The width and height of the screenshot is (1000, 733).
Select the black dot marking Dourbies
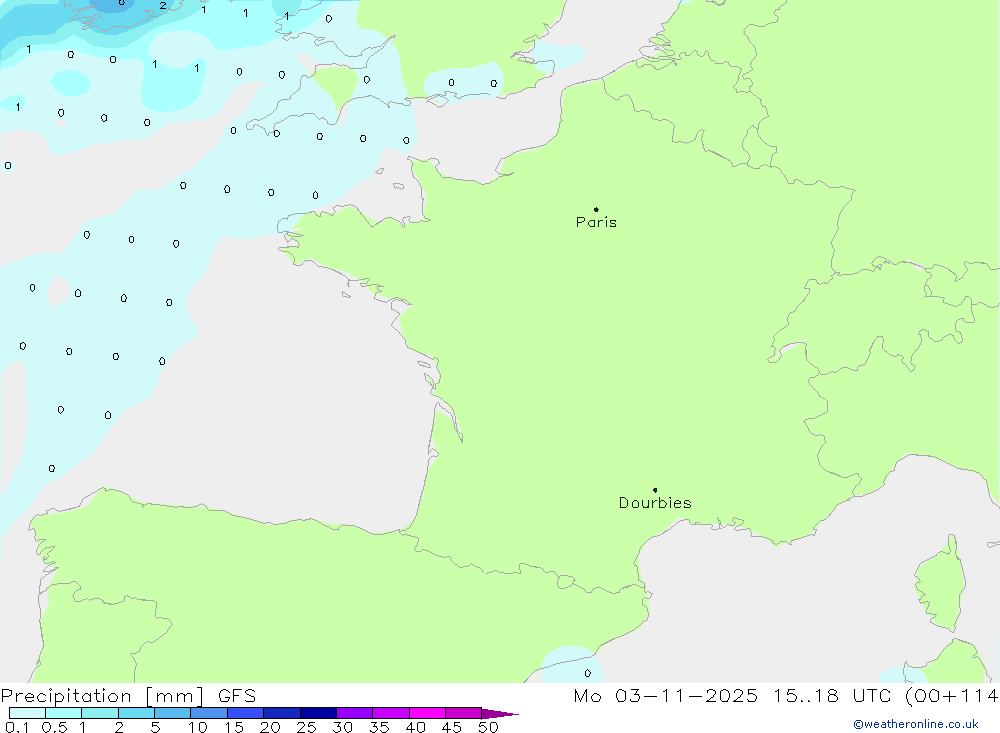655,490
